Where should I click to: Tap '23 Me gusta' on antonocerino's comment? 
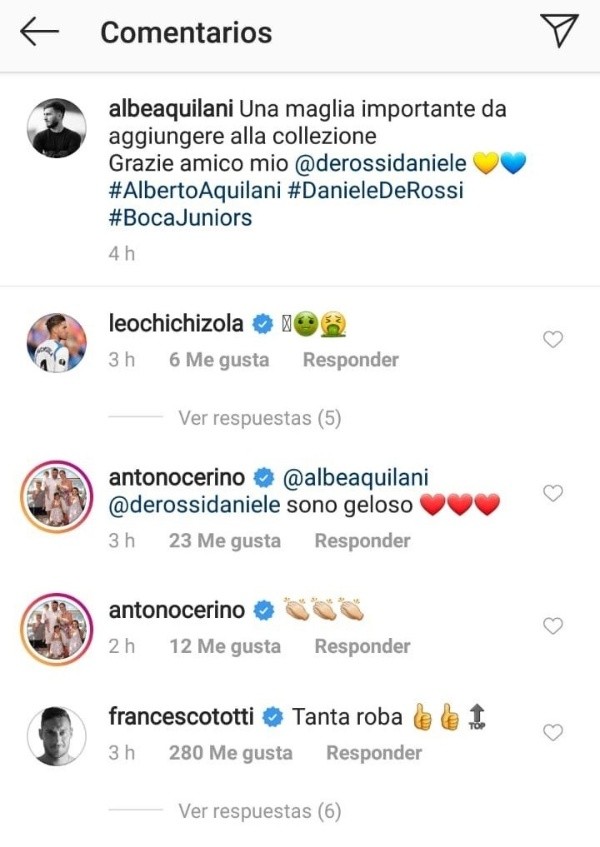[x=227, y=540]
